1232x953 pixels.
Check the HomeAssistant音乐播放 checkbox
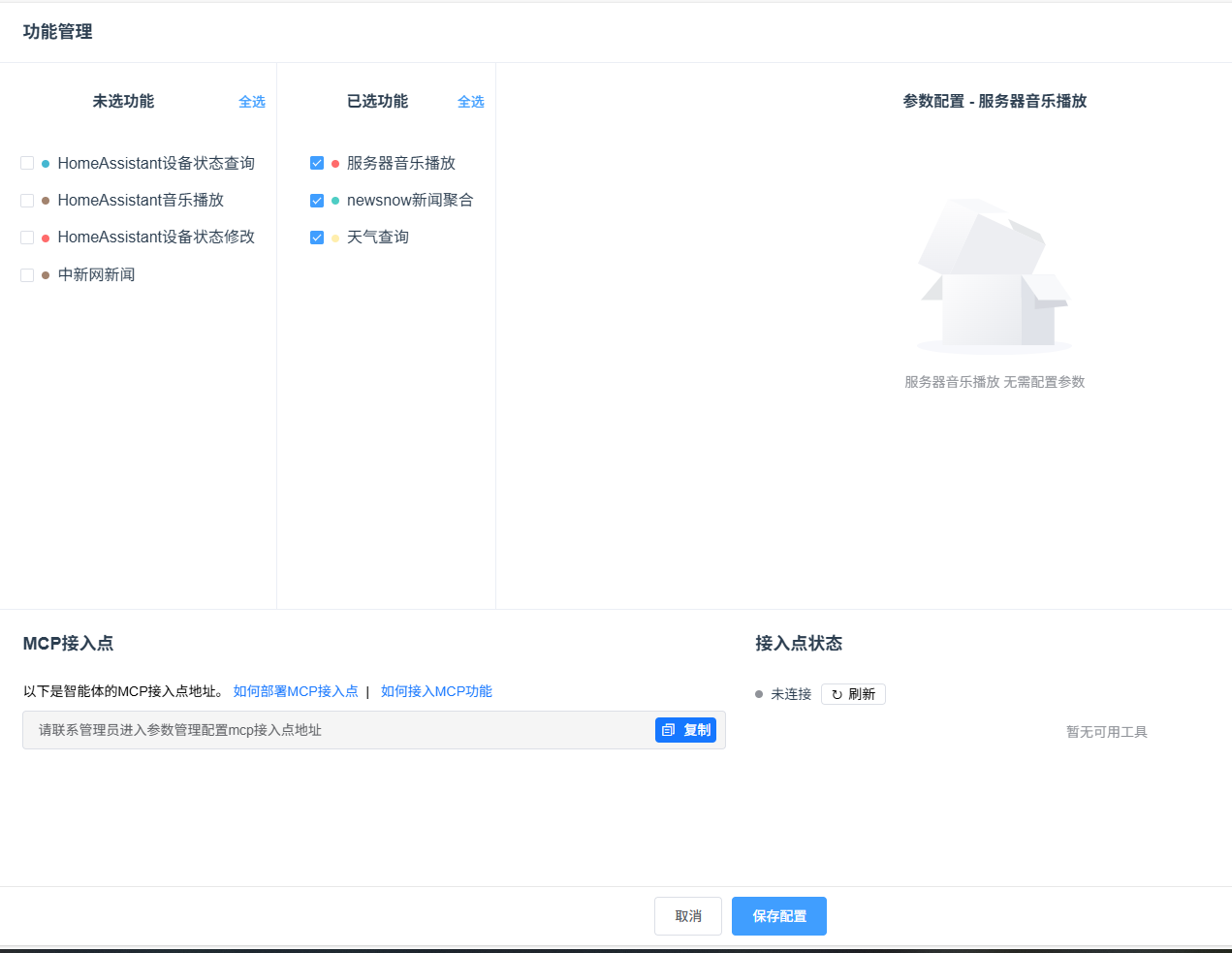27,201
